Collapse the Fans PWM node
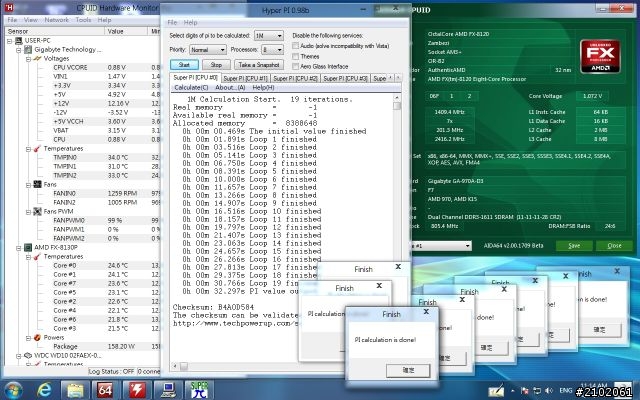 (x=28, y=212)
